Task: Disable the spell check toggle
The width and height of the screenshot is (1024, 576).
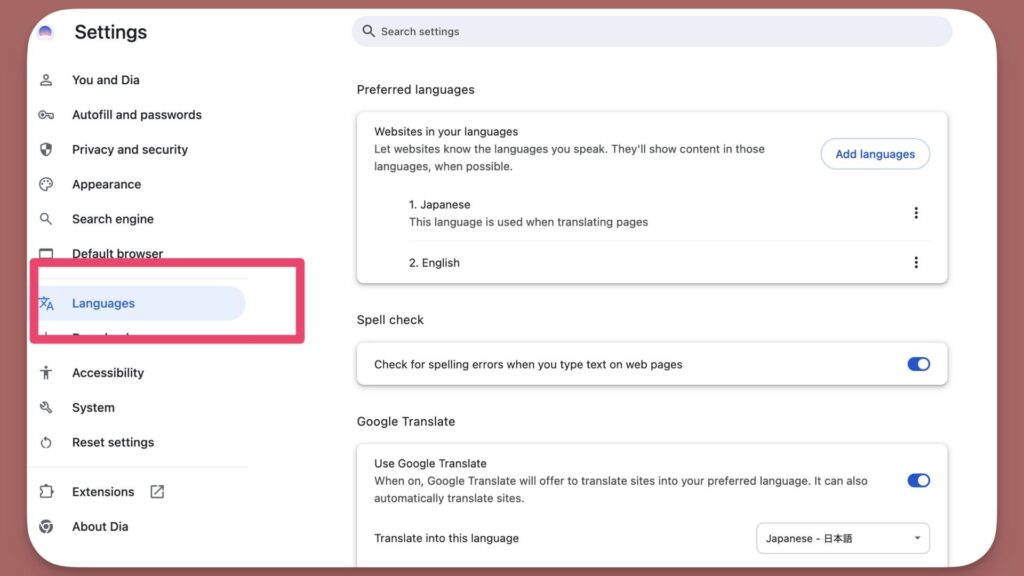Action: pos(918,364)
